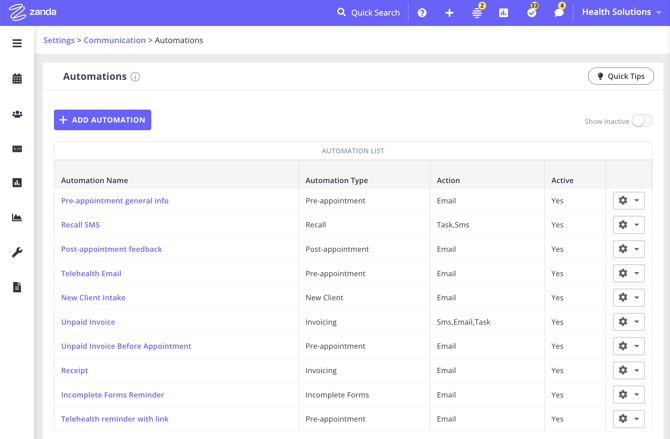Click the Quick Search field

368,13
